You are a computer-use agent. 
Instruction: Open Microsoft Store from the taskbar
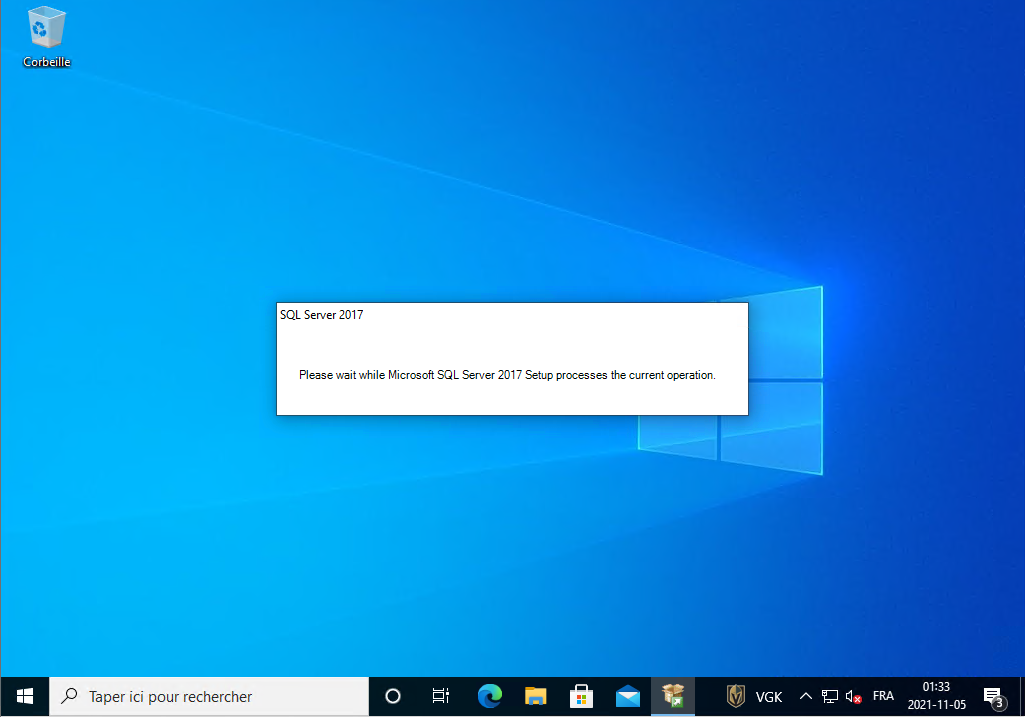point(582,696)
